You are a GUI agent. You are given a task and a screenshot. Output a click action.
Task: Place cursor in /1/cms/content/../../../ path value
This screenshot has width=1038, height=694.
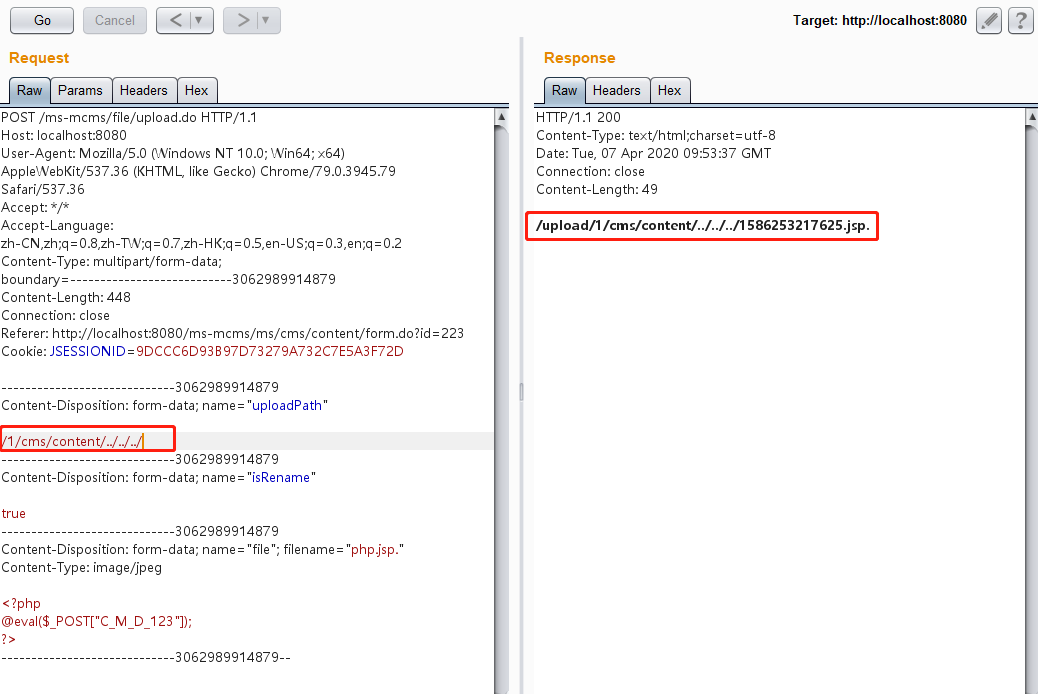pyautogui.click(x=72, y=441)
